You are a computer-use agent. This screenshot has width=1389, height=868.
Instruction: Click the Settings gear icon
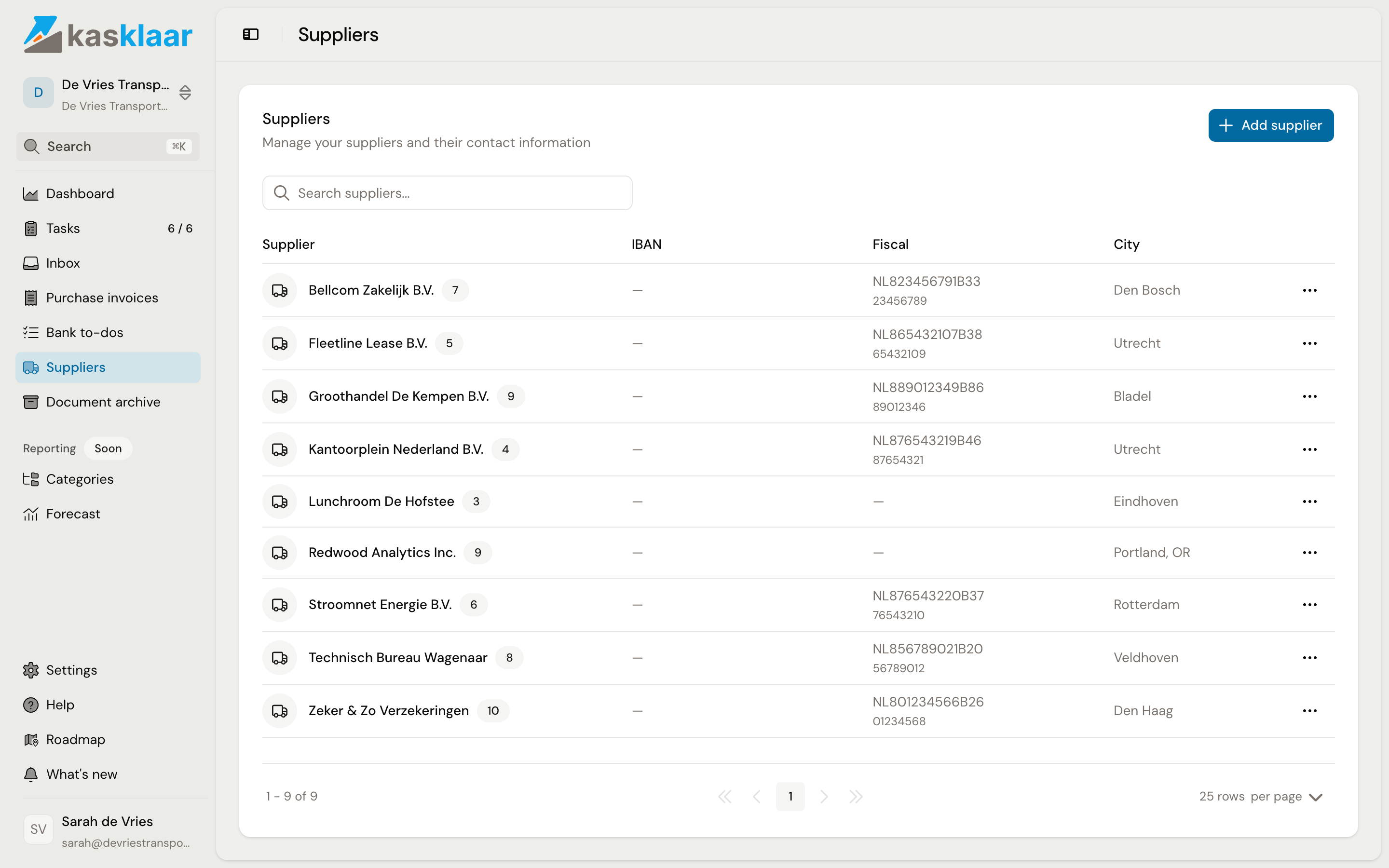pyautogui.click(x=30, y=670)
